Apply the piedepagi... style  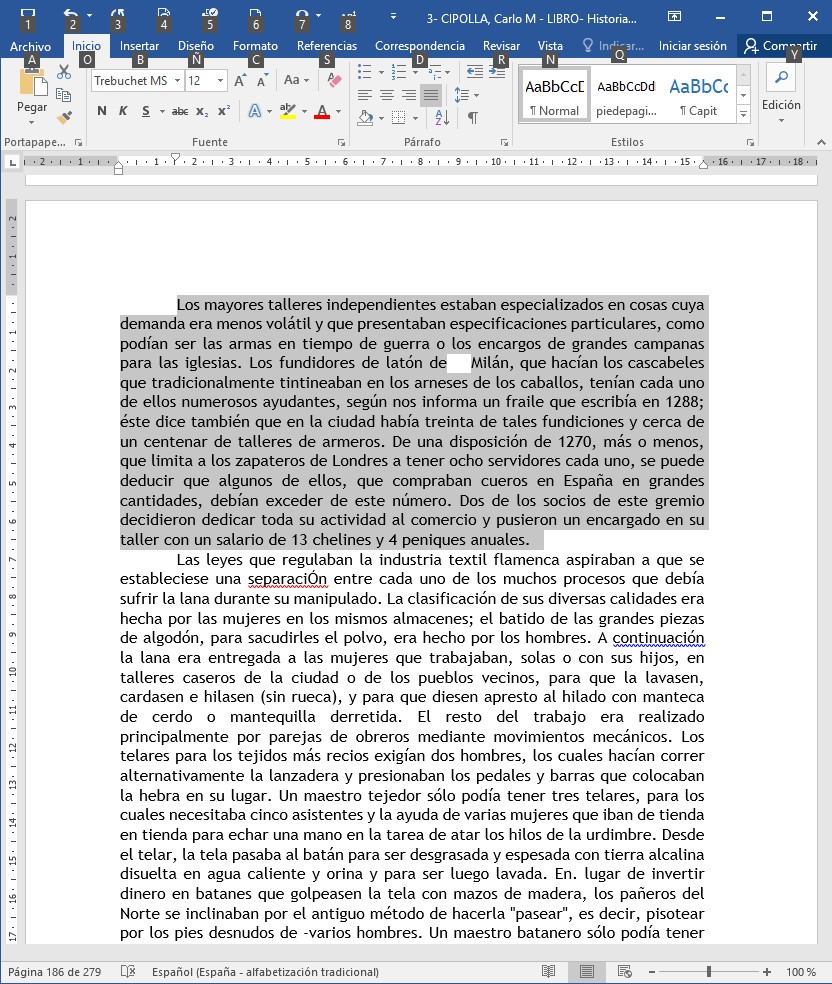coord(626,94)
